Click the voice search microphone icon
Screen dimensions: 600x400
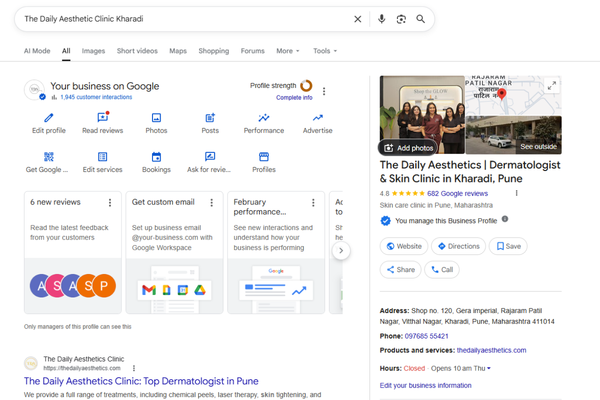(x=381, y=19)
